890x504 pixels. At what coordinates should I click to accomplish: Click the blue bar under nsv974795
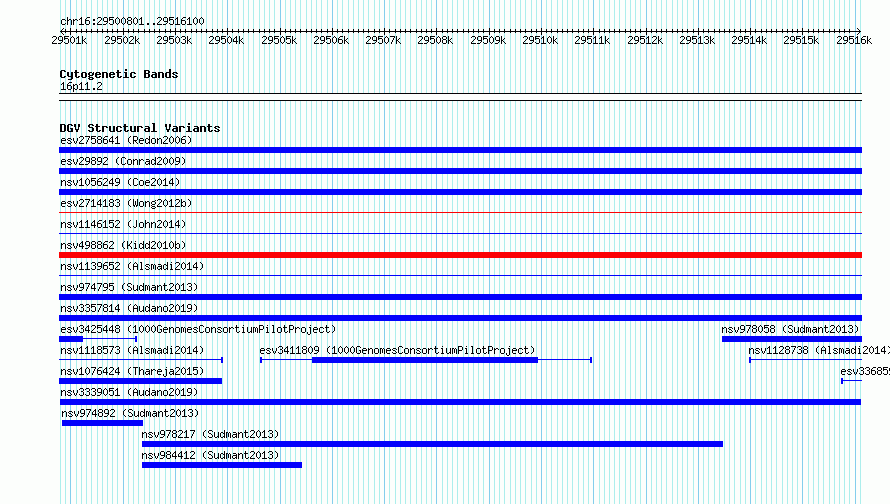(x=460, y=297)
